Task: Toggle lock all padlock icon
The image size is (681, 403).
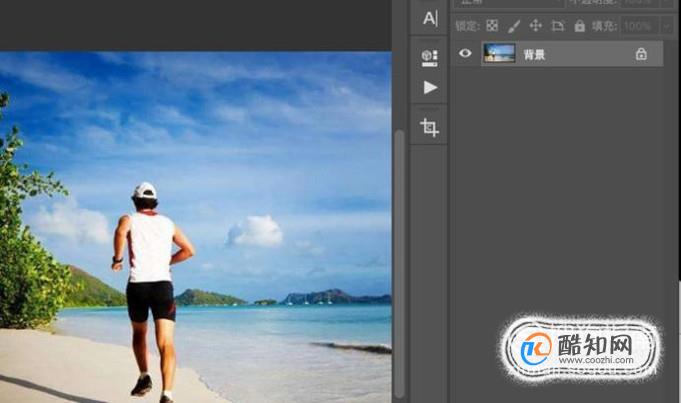Action: [x=580, y=26]
